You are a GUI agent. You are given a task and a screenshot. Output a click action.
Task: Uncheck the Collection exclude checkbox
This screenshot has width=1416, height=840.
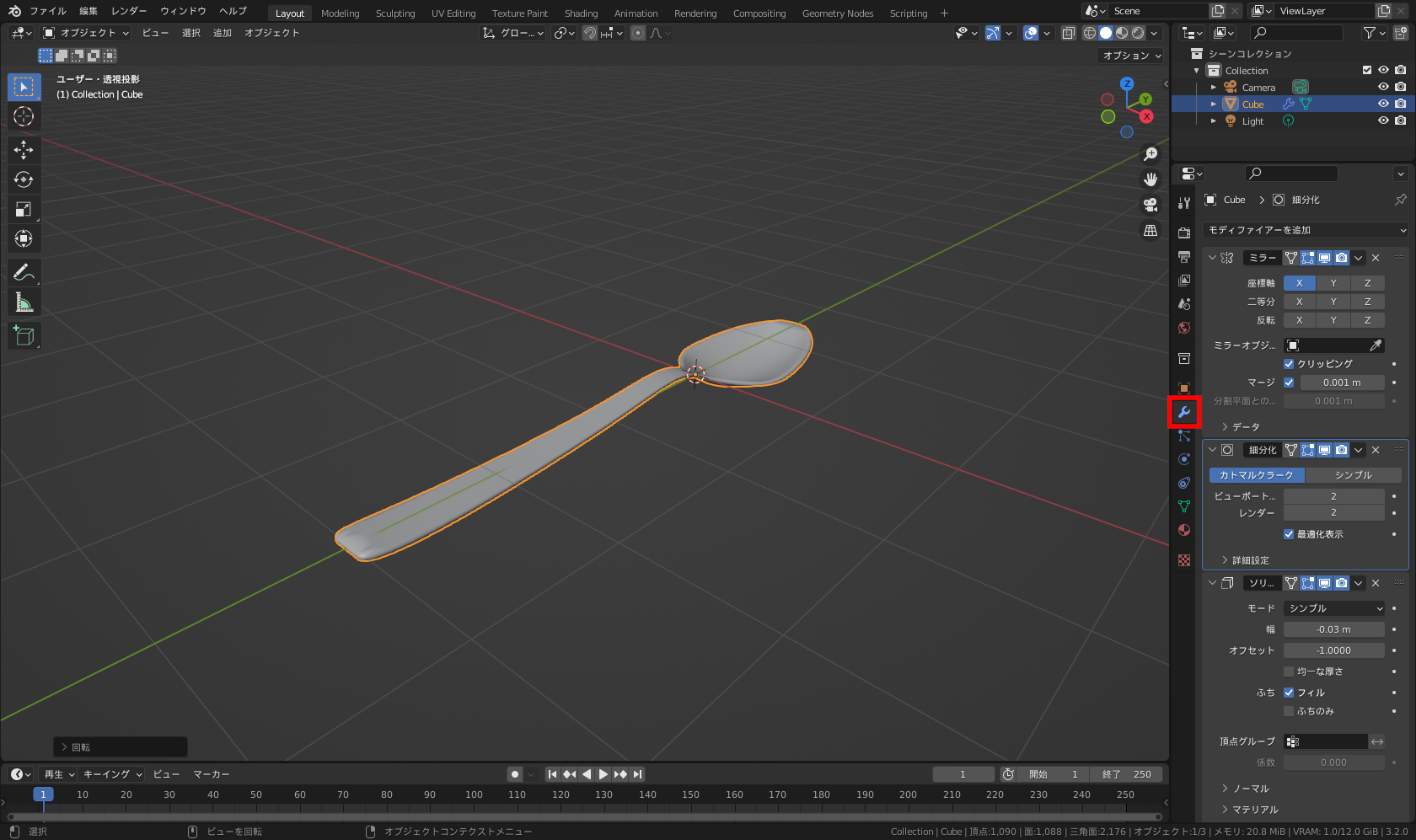(1367, 70)
